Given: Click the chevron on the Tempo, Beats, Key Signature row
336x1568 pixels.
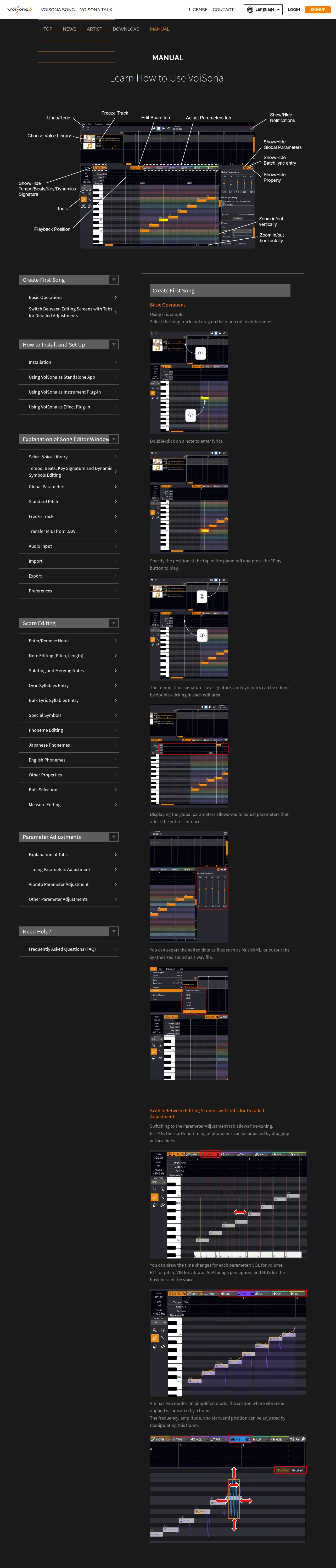Looking at the screenshot, I should [116, 472].
